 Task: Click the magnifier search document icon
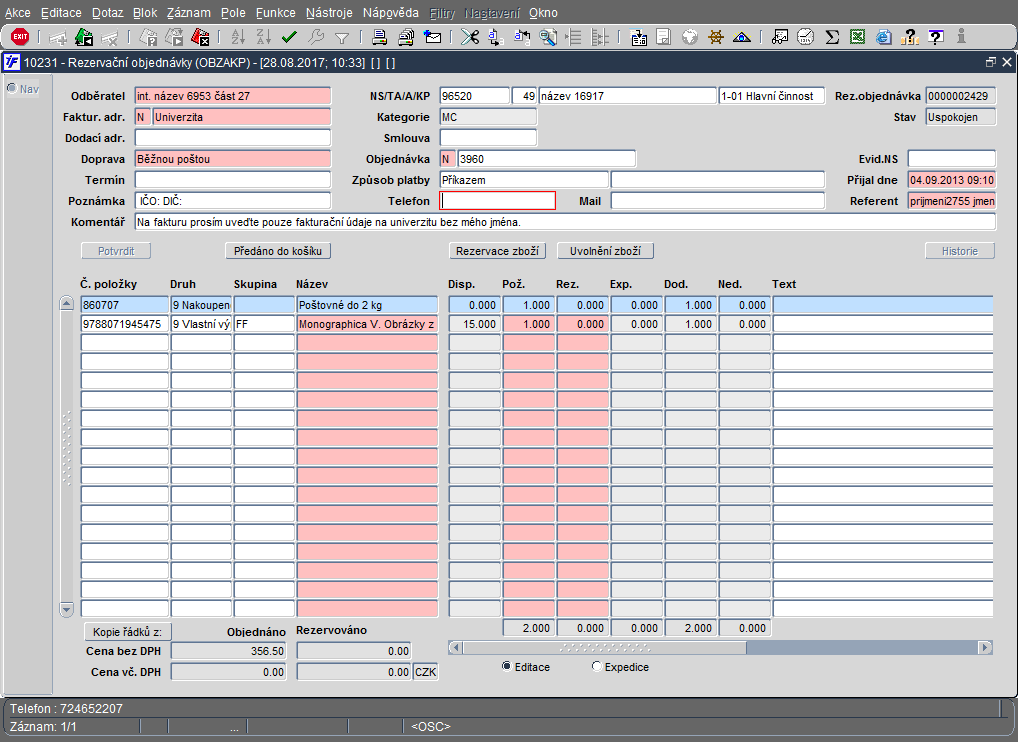tap(548, 37)
